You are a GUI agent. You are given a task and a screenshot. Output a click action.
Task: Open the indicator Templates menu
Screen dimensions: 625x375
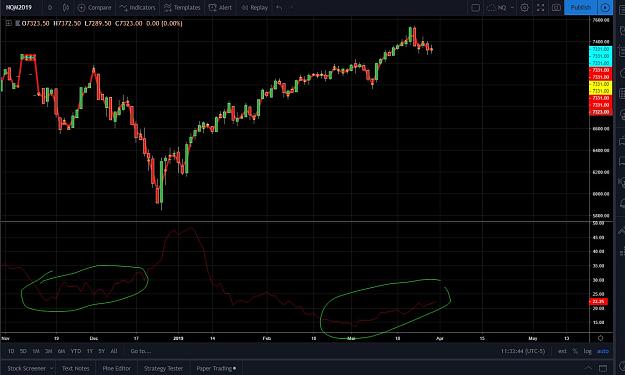click(182, 8)
